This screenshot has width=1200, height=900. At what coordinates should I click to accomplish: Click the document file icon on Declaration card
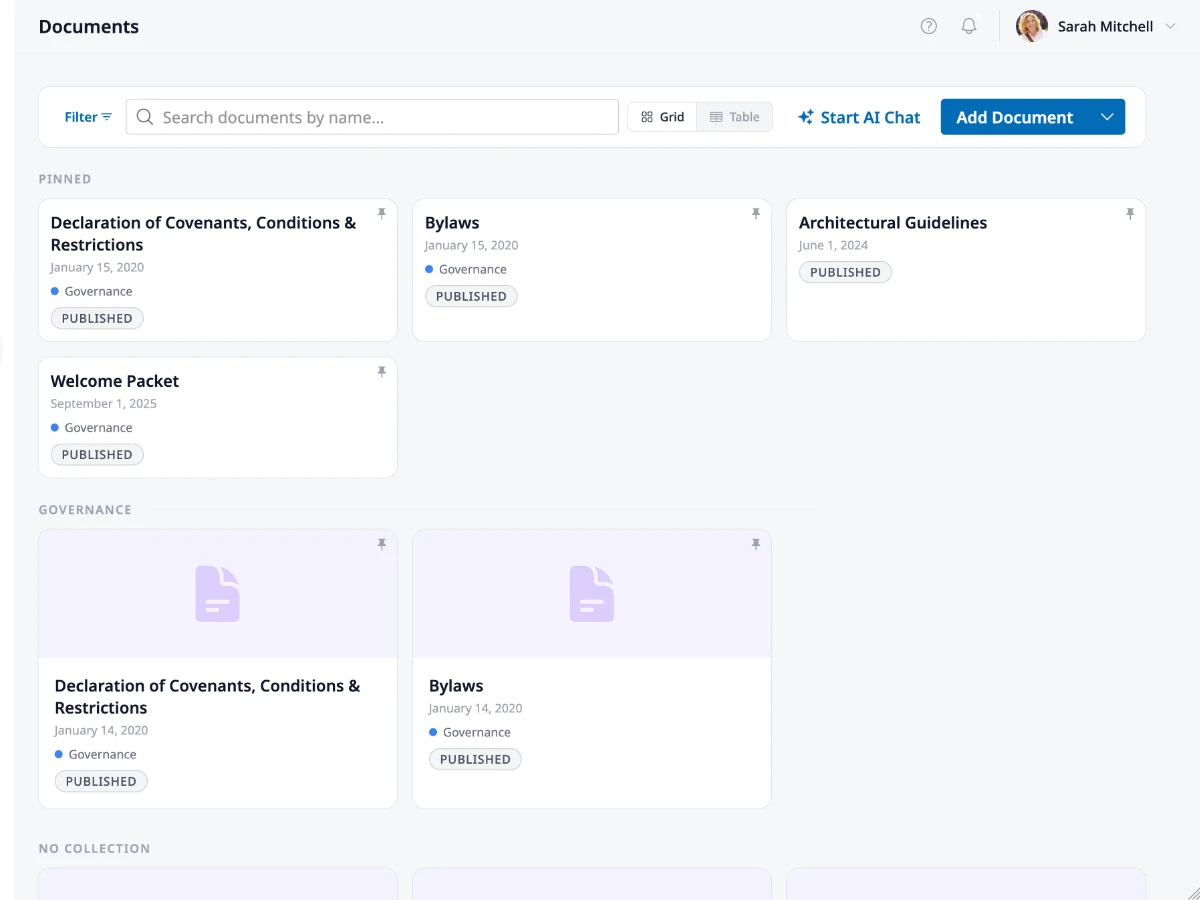217,593
